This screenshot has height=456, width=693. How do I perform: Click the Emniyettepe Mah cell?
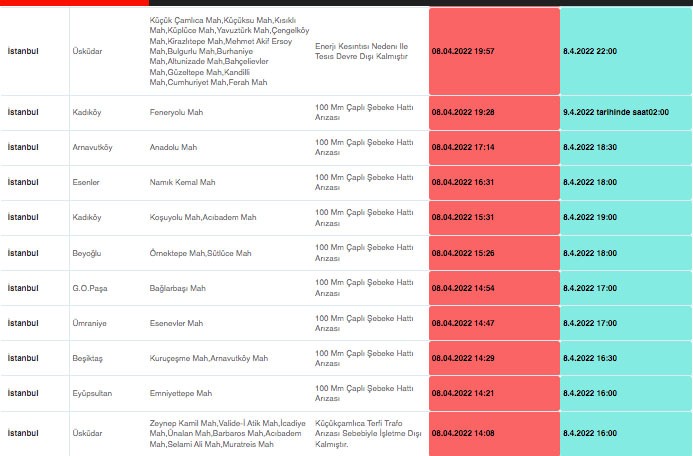tap(181, 393)
